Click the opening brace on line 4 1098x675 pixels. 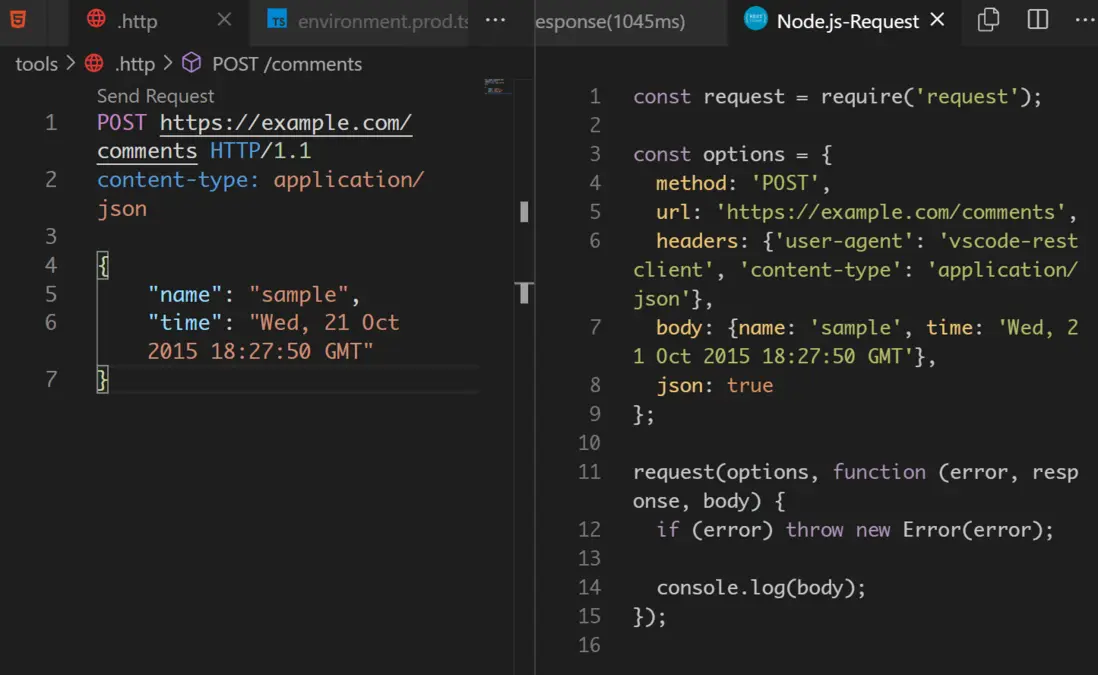103,265
